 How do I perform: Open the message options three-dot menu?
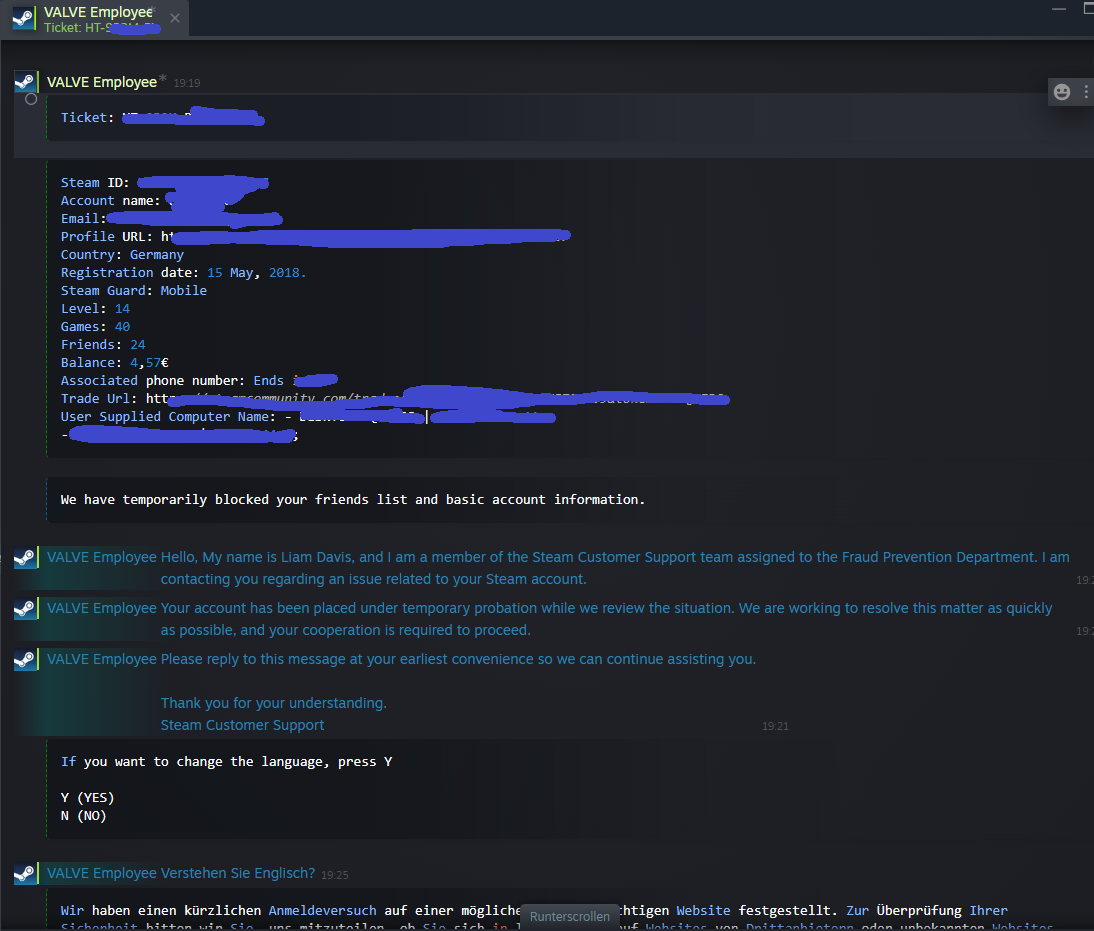(x=1086, y=92)
